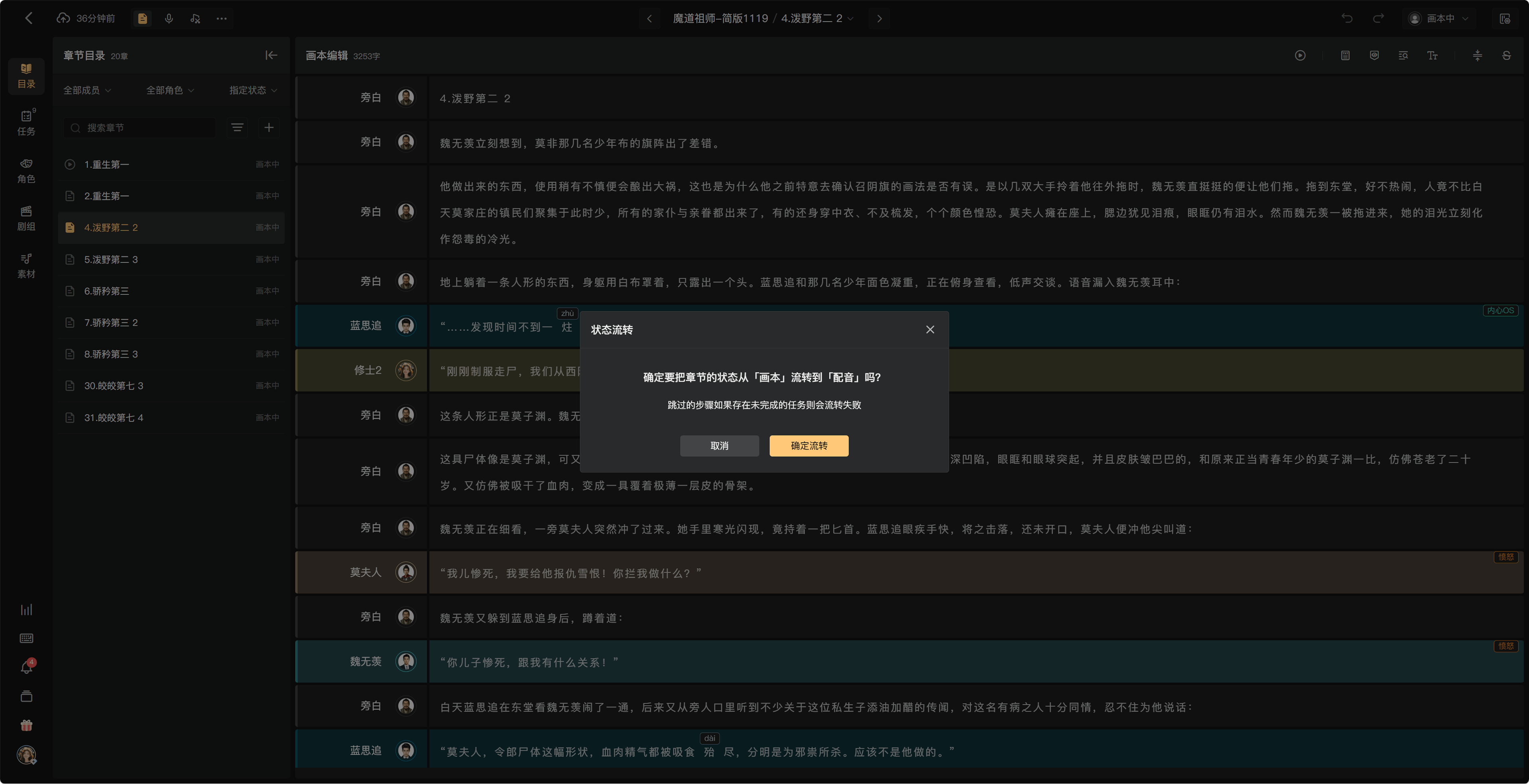Click the strikethrough S icon in editor toolbar

click(x=1506, y=55)
